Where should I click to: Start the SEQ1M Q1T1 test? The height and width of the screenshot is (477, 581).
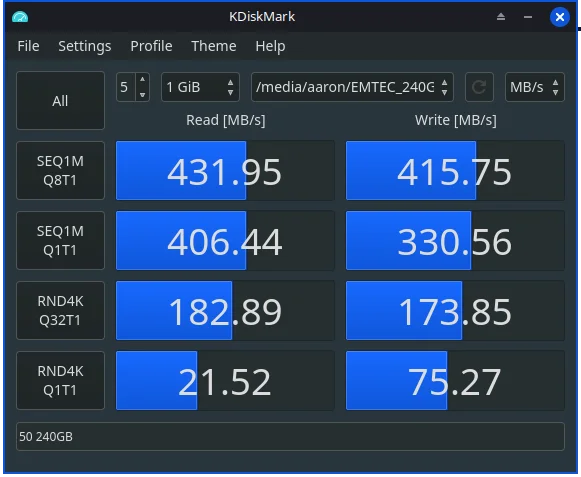(60, 241)
